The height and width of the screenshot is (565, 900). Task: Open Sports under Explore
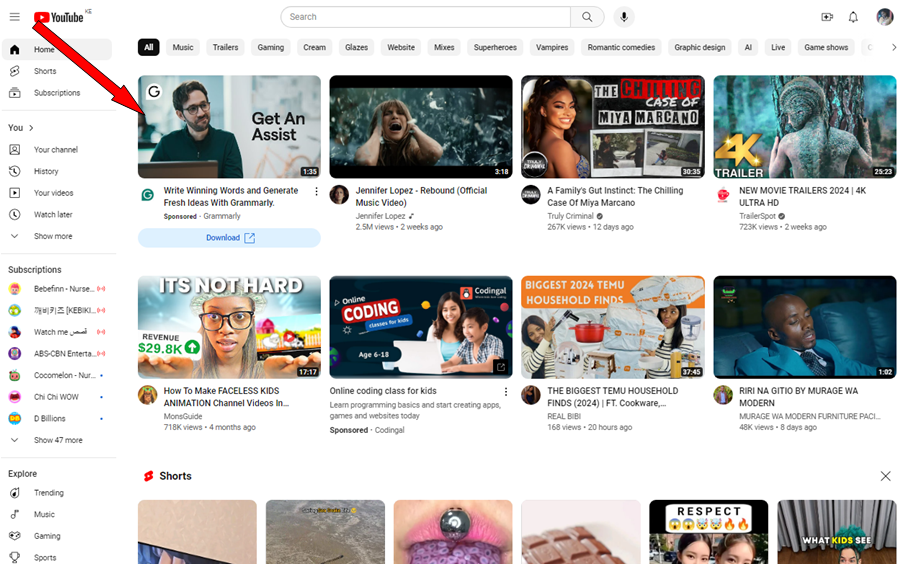point(57,558)
